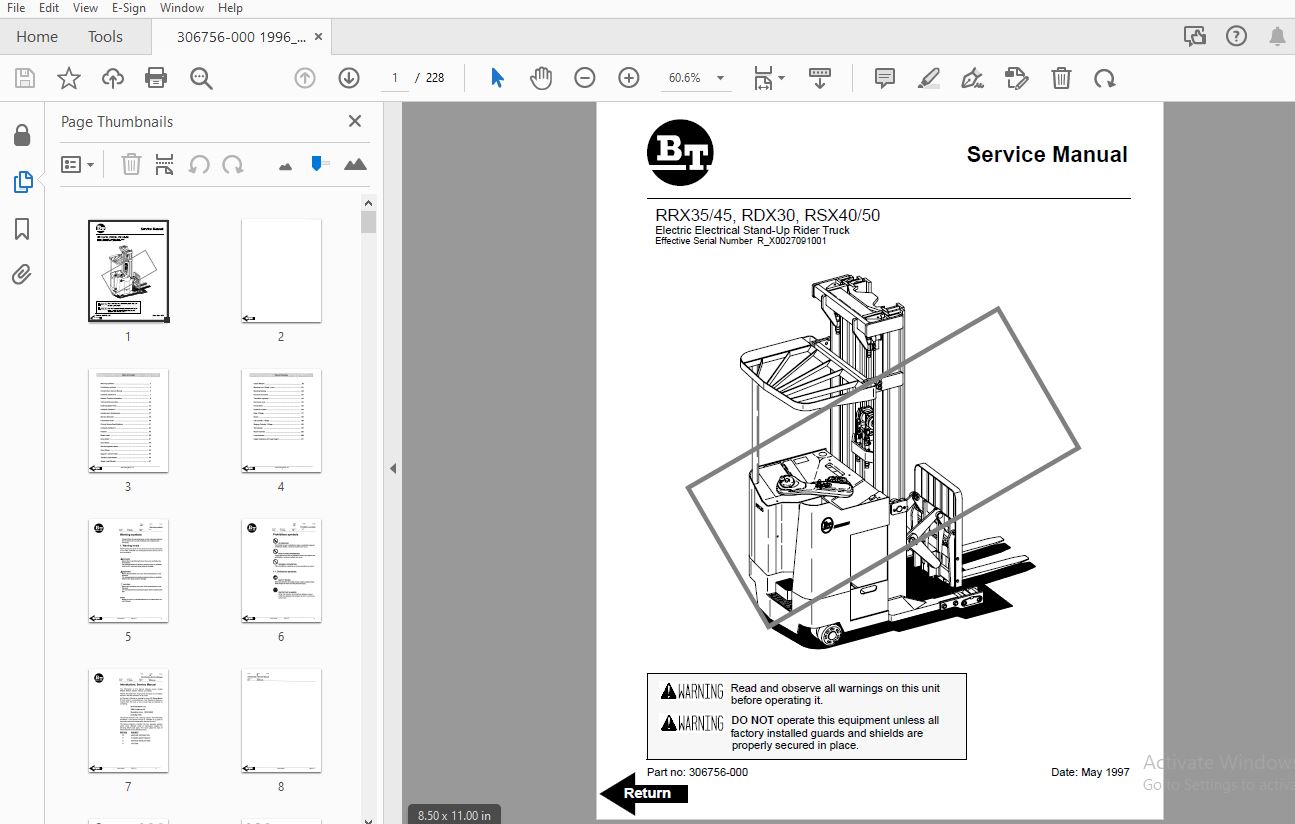The image size is (1295, 824).
Task: Go to the previous page arrow
Action: point(305,78)
